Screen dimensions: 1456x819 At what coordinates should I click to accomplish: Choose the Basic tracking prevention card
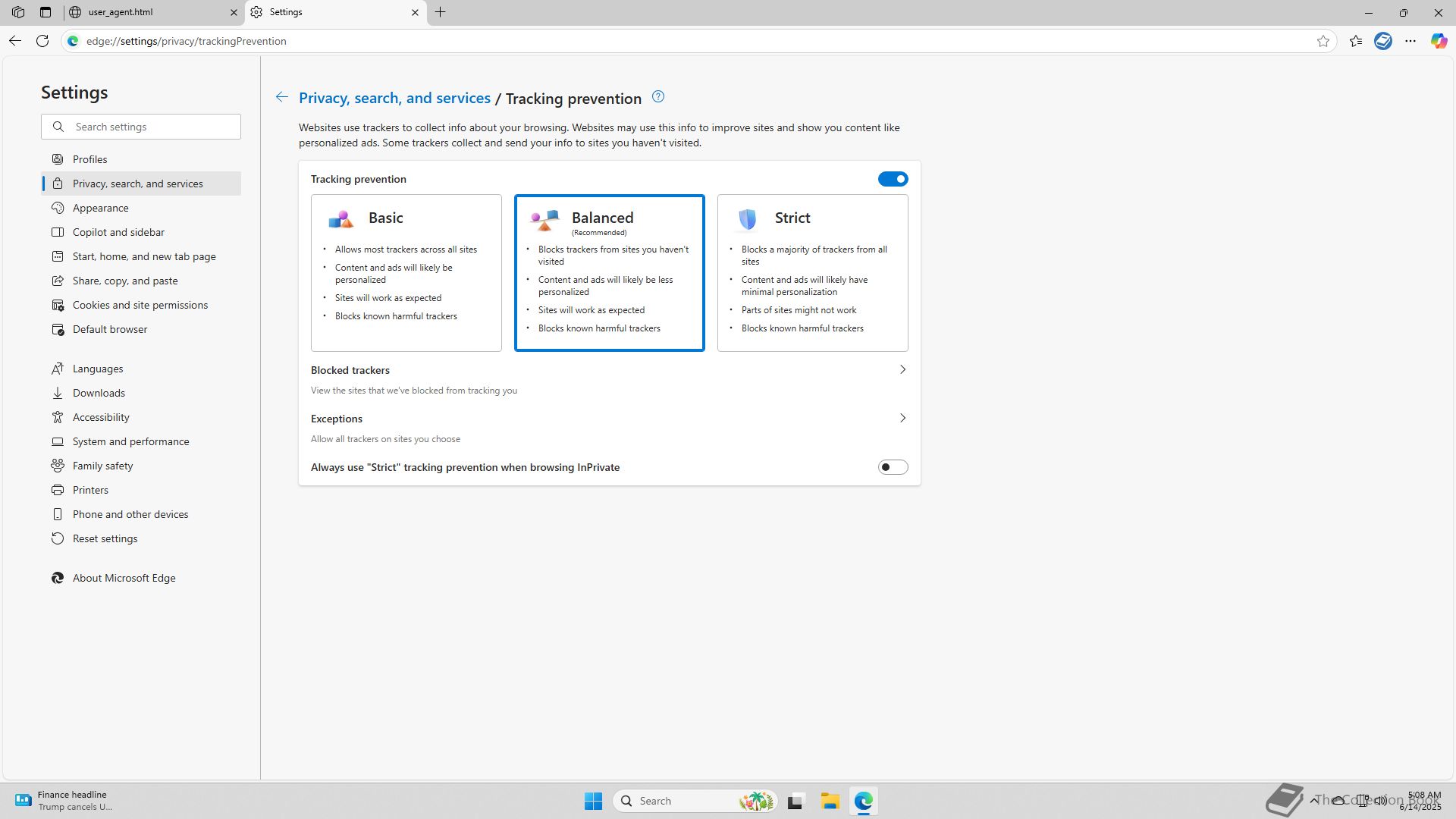(x=406, y=273)
